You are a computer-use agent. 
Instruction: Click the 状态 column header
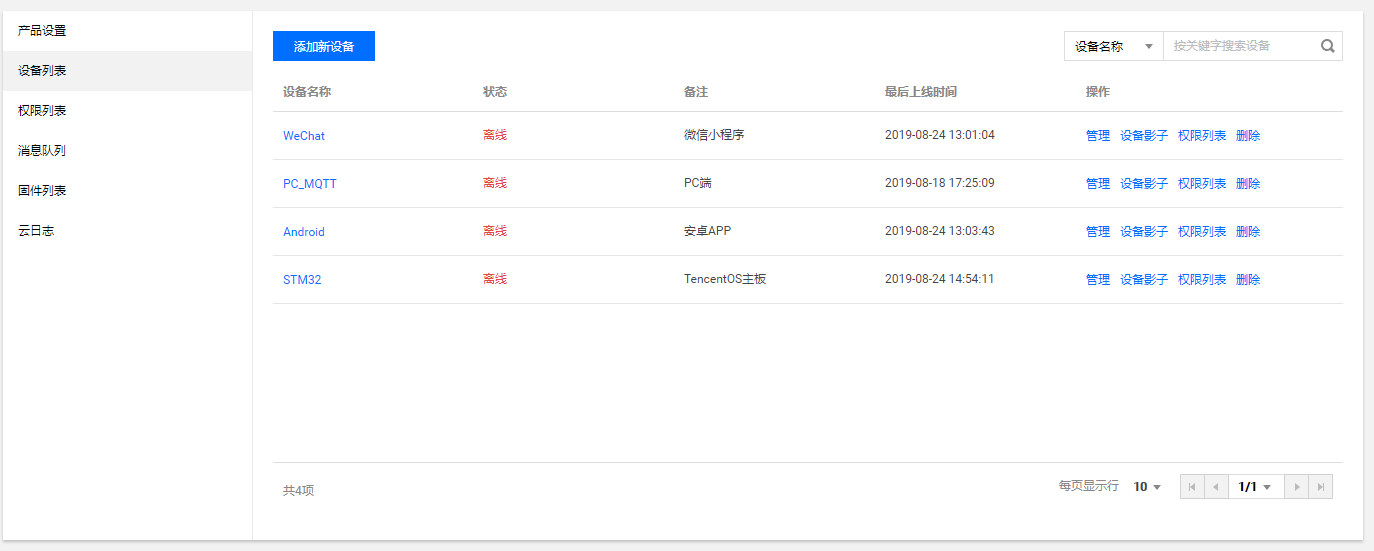click(495, 92)
